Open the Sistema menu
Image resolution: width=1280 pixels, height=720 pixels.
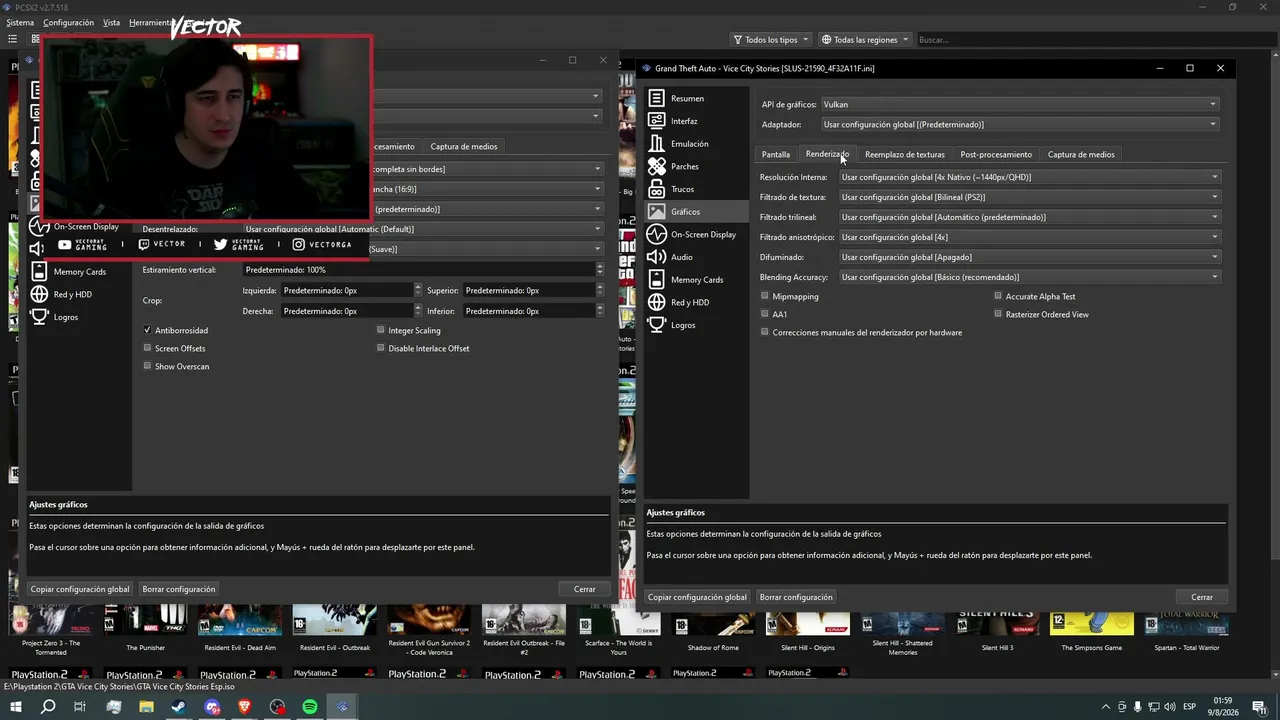tap(20, 22)
